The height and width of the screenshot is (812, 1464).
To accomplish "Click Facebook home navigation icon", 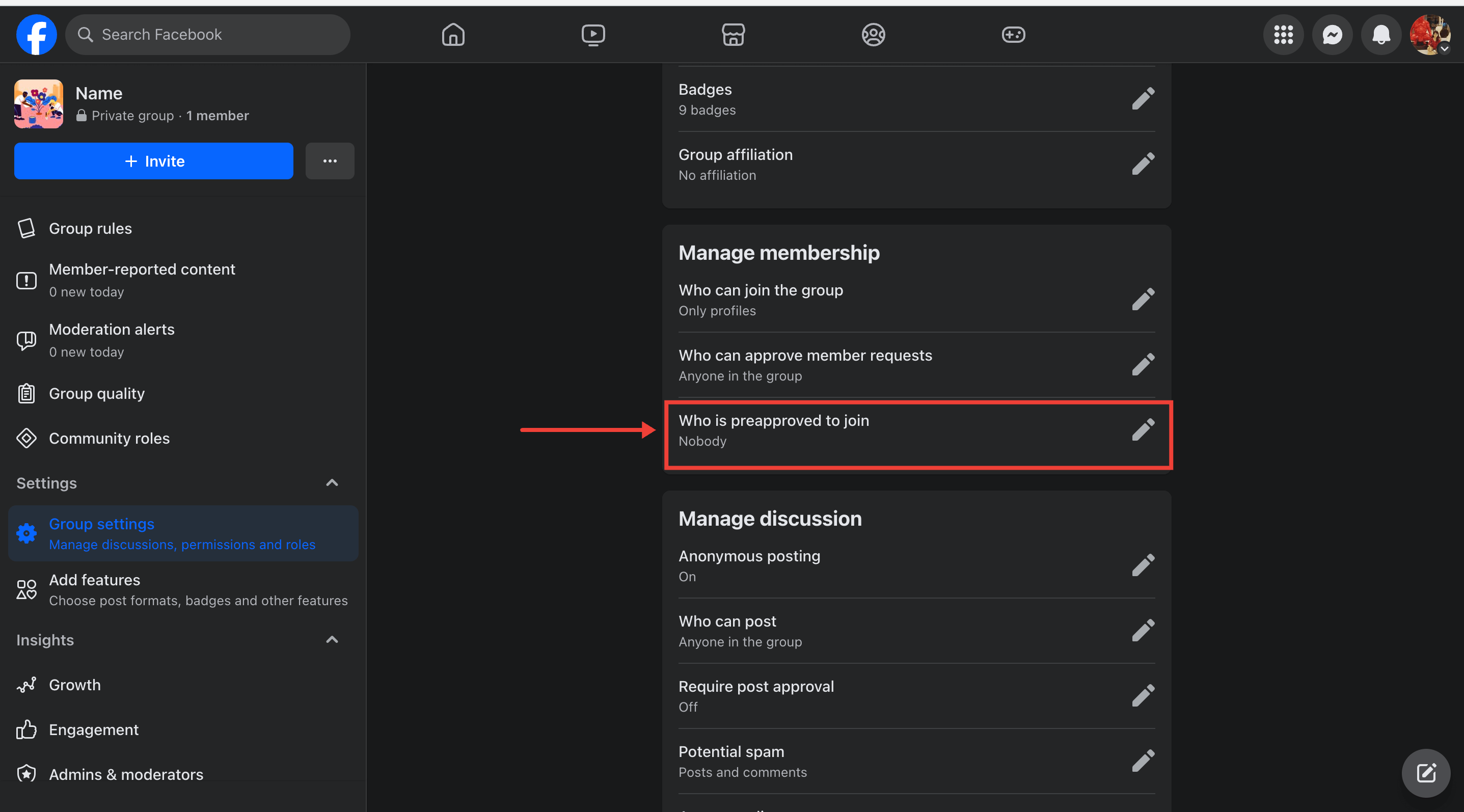I will point(452,33).
